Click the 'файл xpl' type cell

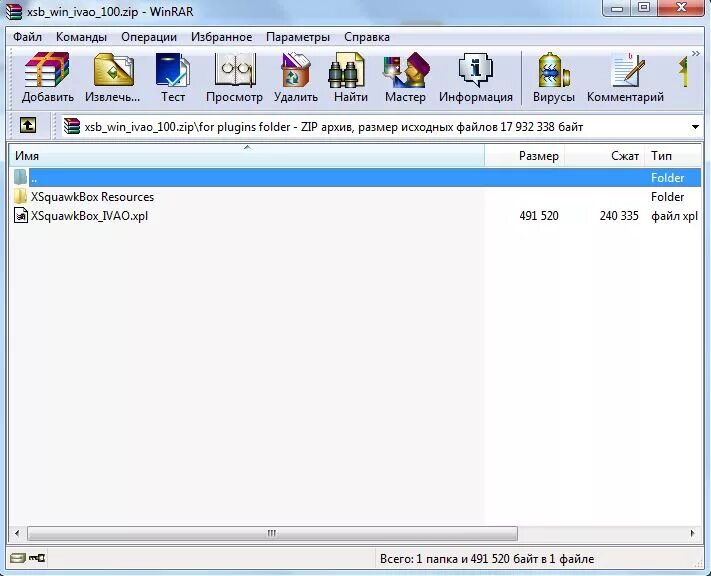pos(674,216)
